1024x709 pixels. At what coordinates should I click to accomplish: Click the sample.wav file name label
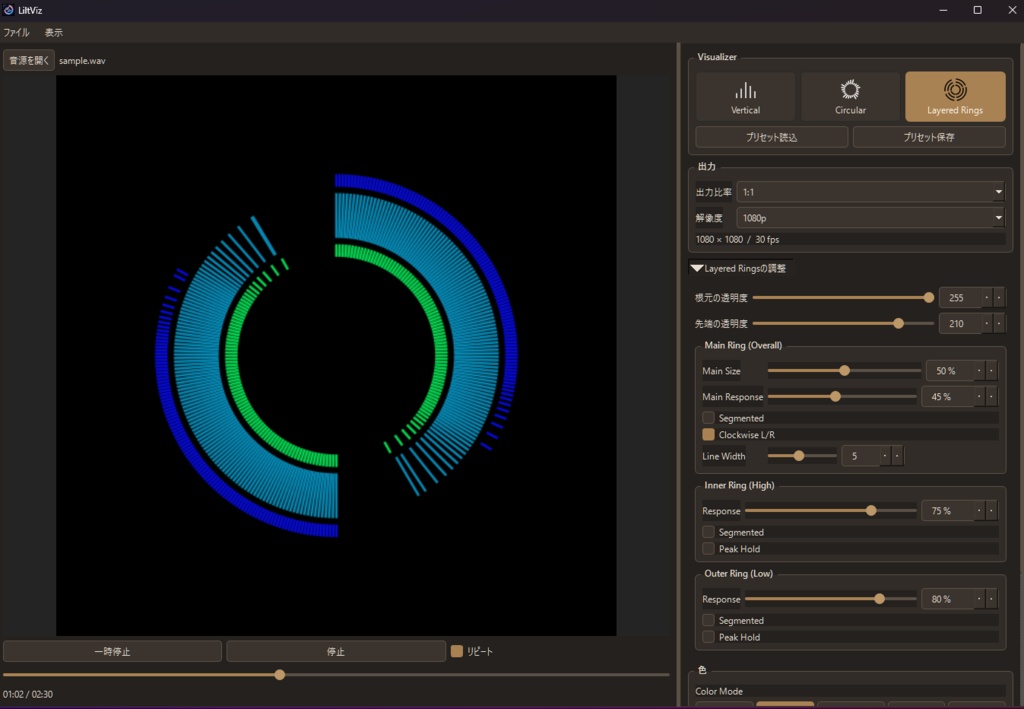click(82, 61)
